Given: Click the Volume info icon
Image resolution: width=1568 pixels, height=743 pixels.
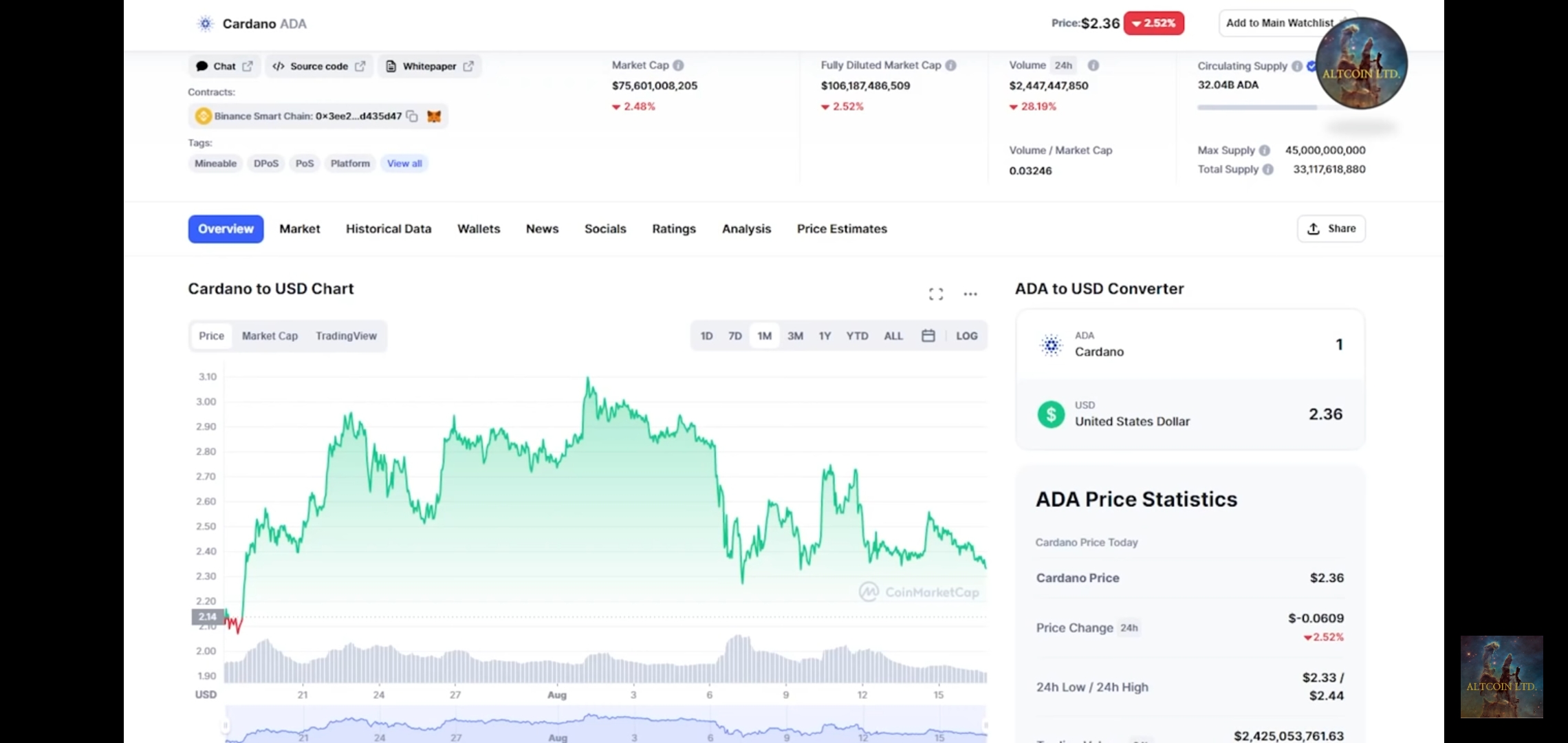Looking at the screenshot, I should [x=1093, y=65].
